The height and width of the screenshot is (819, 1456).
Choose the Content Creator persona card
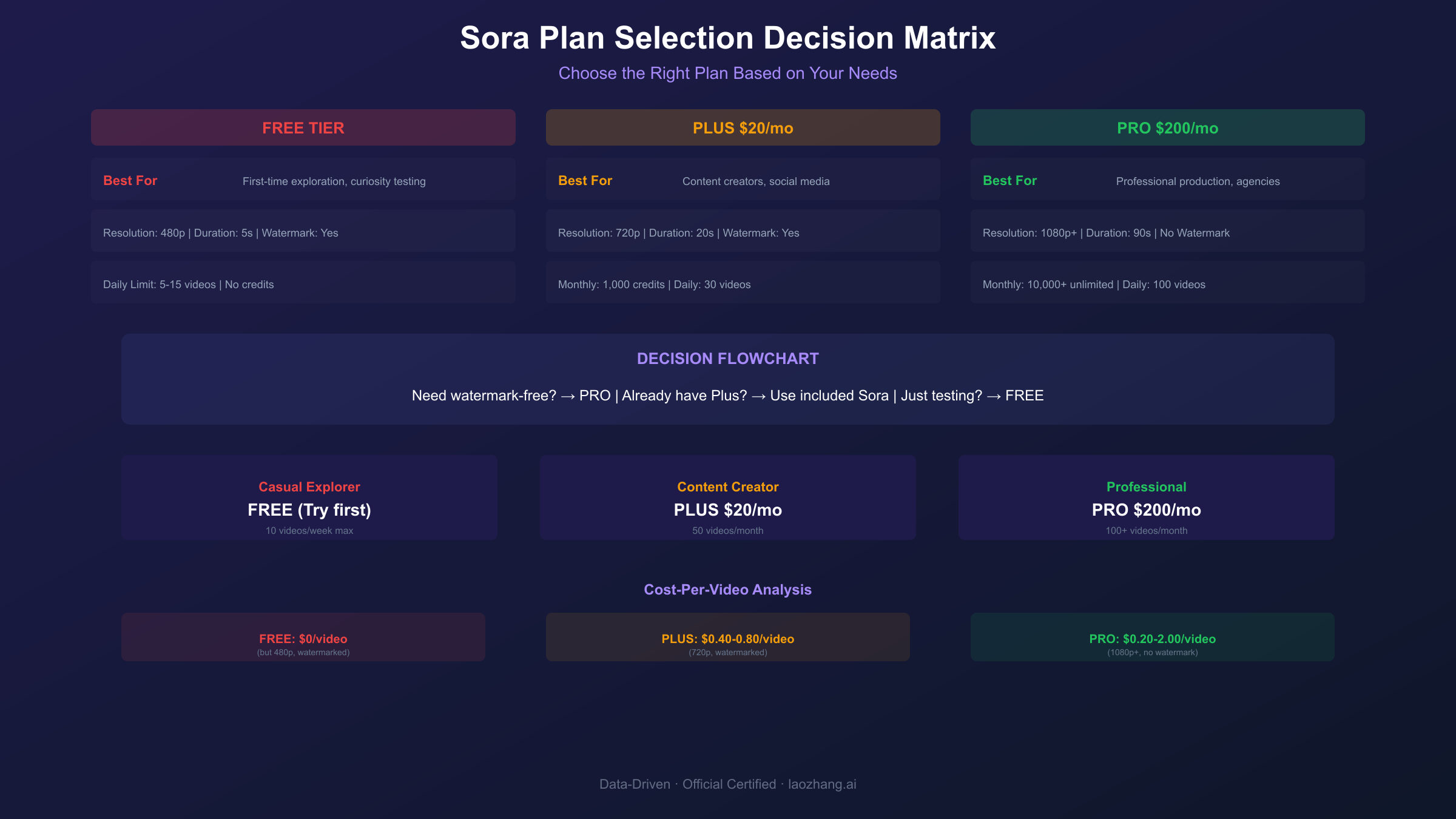(x=727, y=497)
